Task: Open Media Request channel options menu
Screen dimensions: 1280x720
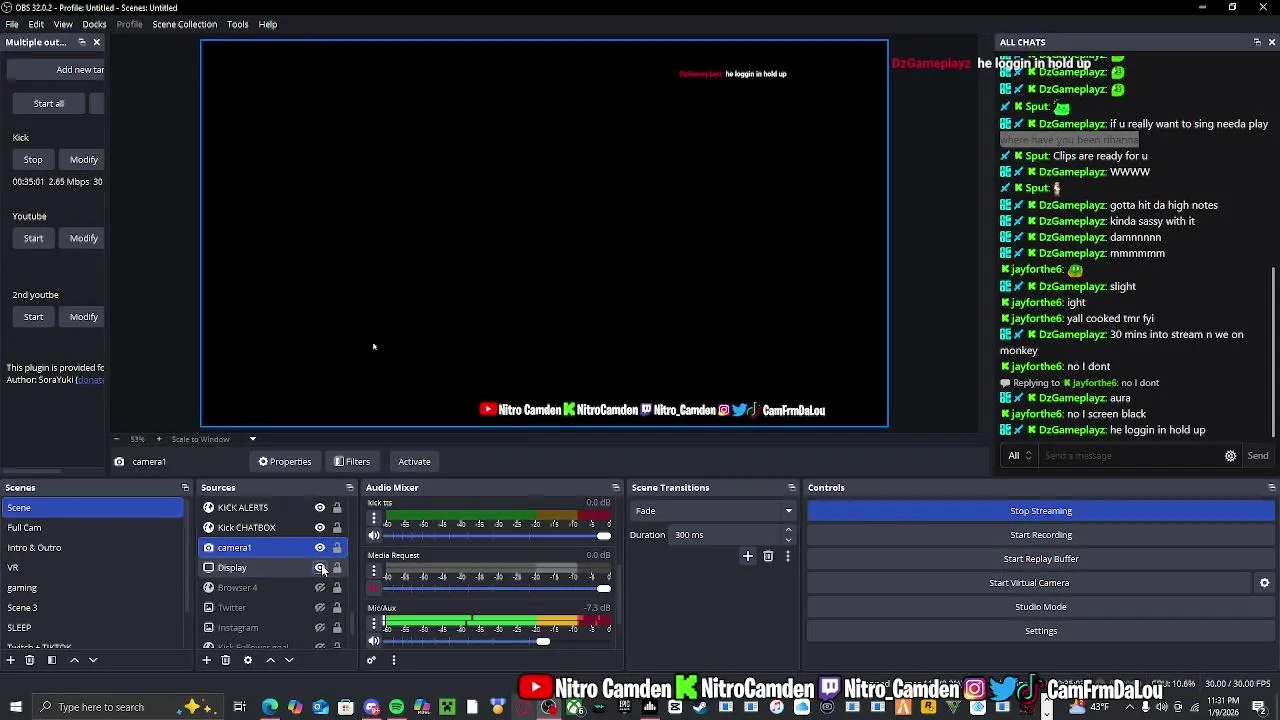Action: coord(374,570)
